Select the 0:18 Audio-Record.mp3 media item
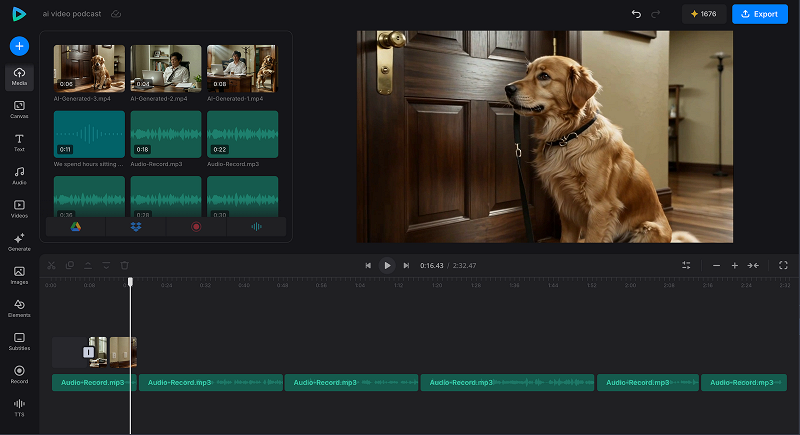 (x=166, y=134)
